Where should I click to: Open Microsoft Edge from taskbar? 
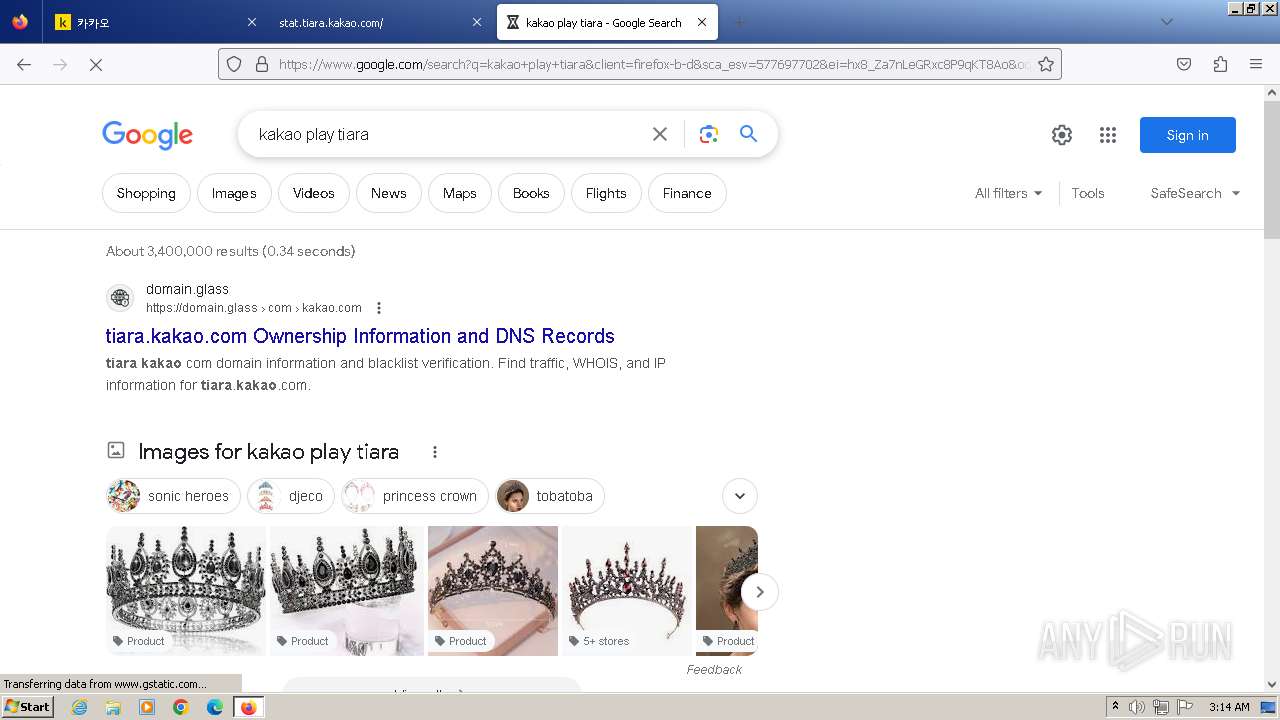click(215, 707)
